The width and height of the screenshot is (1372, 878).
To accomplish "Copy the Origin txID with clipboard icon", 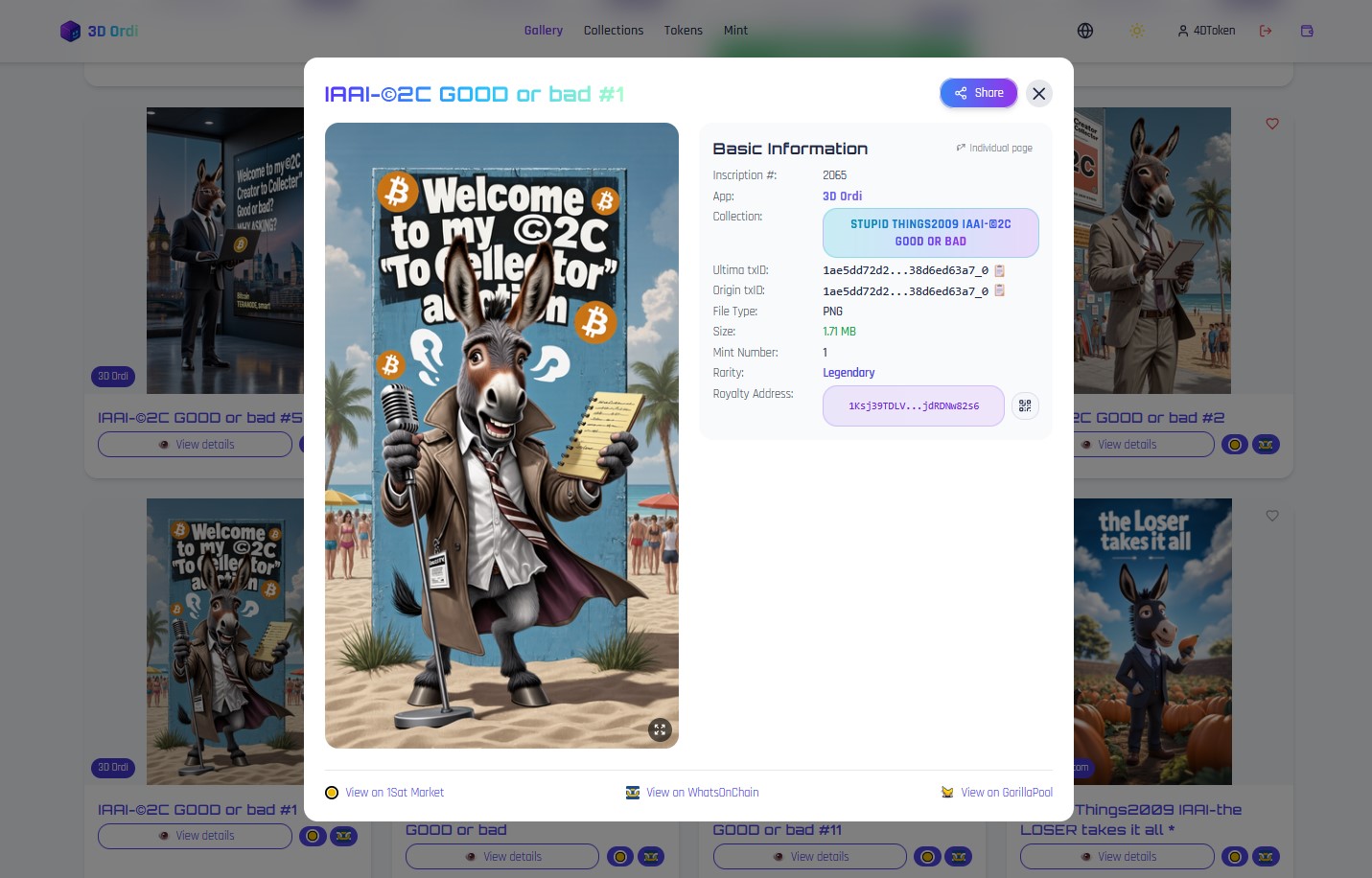I will click(999, 290).
